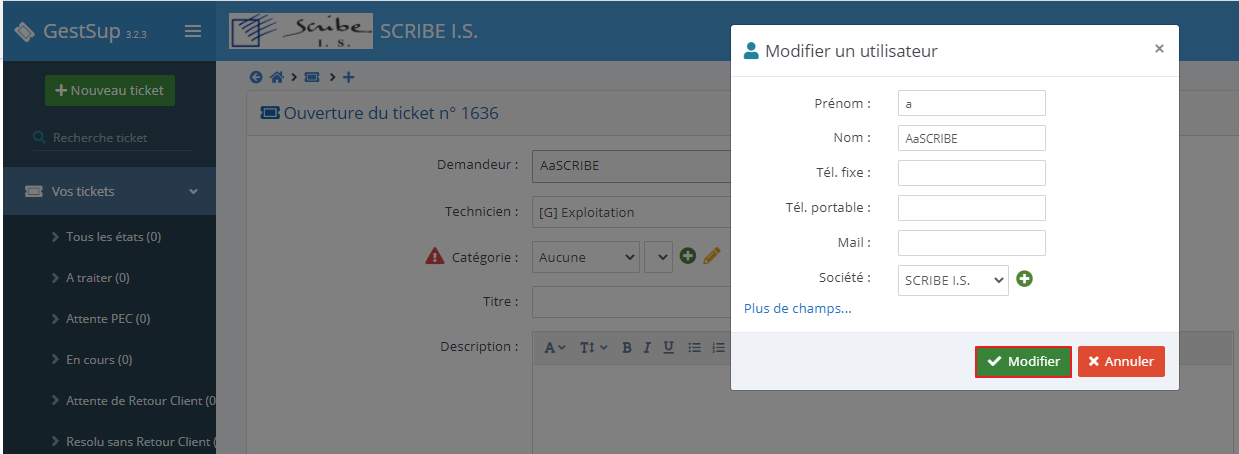Add a category with green plus icon

click(688, 256)
